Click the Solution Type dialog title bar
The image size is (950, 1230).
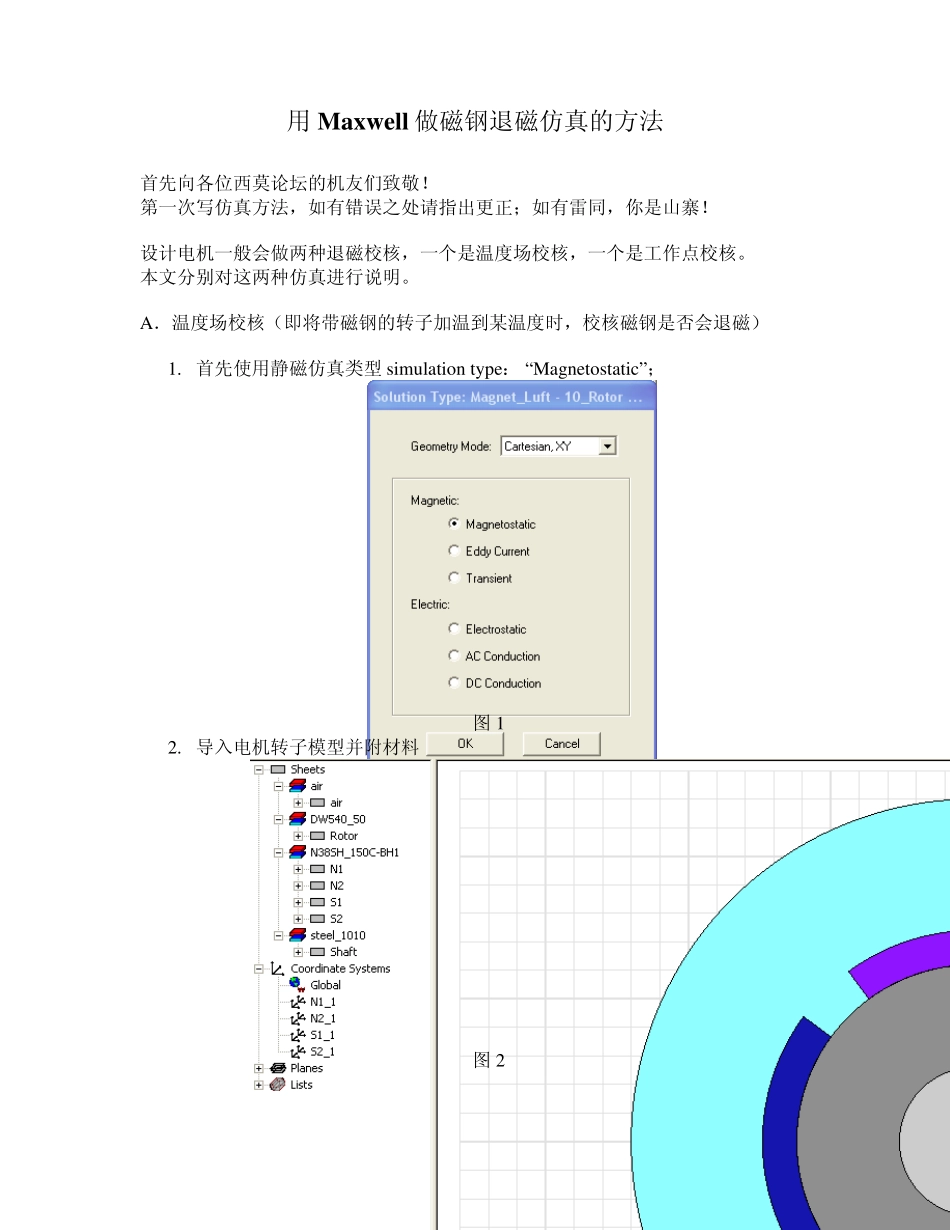[x=512, y=396]
